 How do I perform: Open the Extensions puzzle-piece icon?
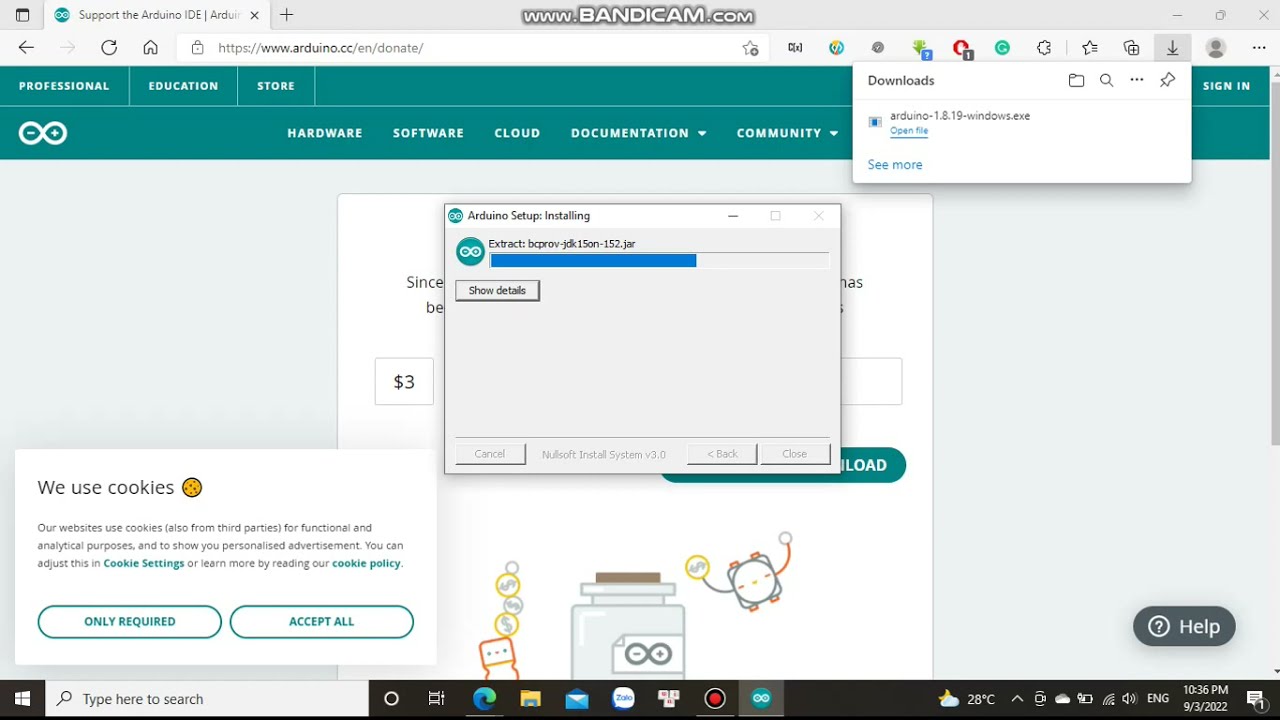[x=1044, y=48]
